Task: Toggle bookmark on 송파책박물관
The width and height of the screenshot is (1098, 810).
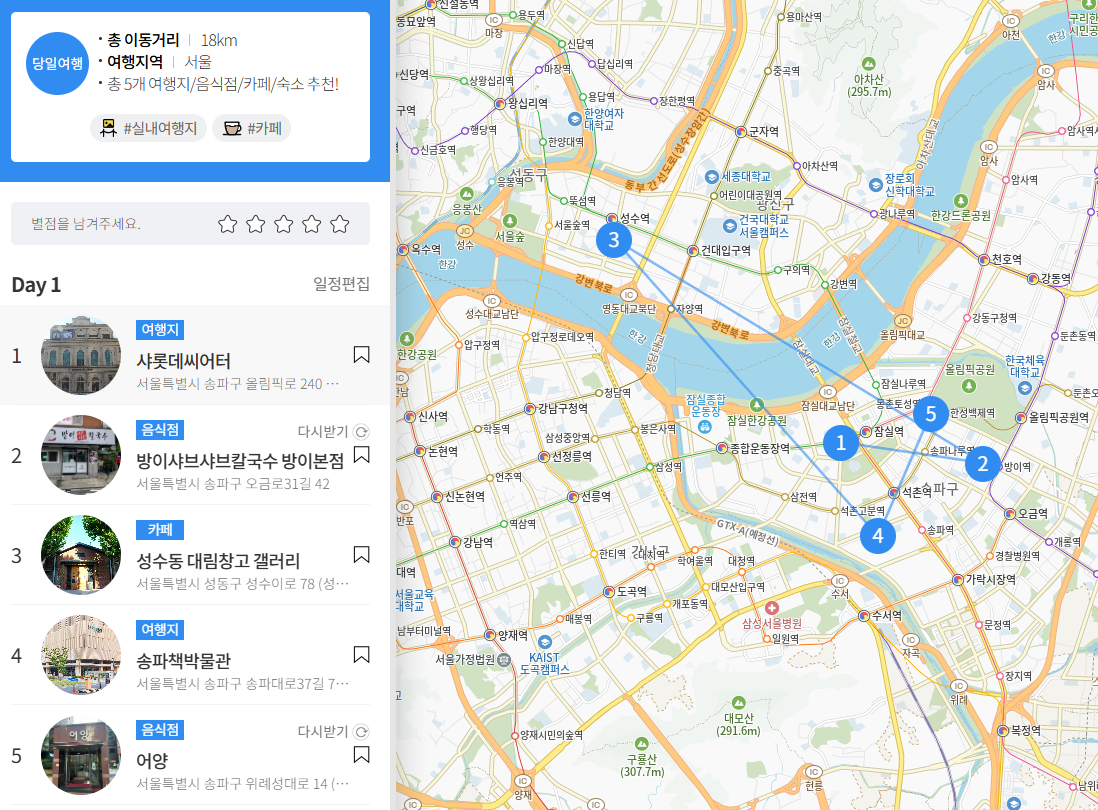Action: pos(361,655)
